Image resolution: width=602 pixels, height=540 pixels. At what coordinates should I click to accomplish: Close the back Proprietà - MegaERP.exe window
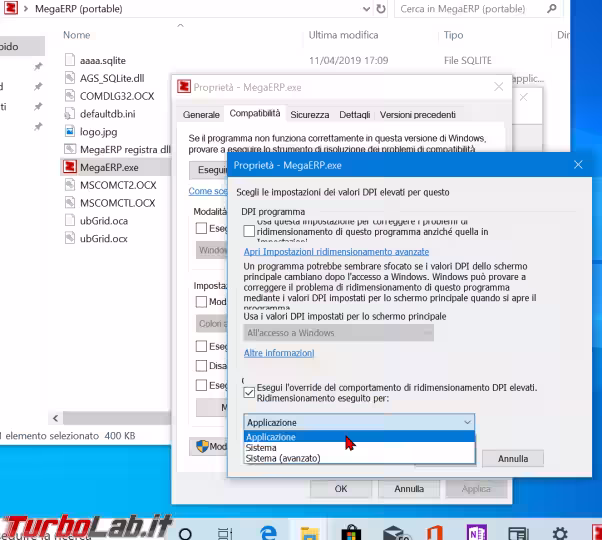click(x=498, y=87)
